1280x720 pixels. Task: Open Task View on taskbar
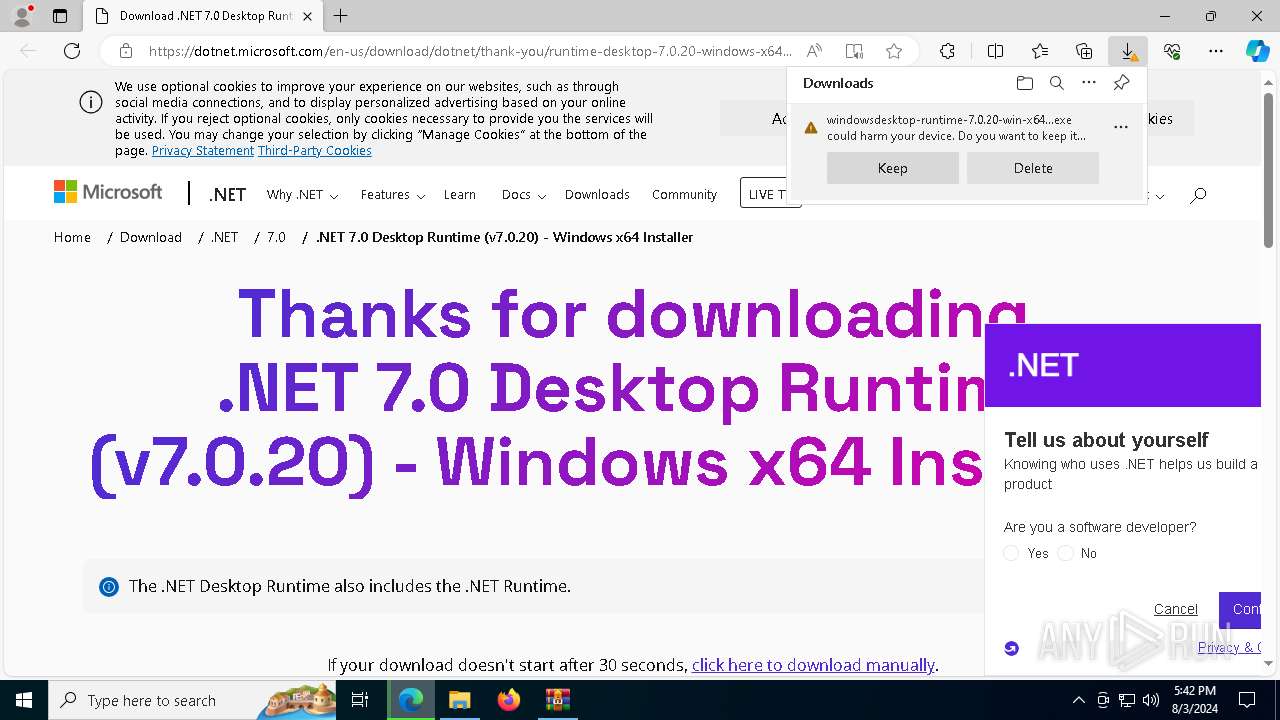pos(360,700)
